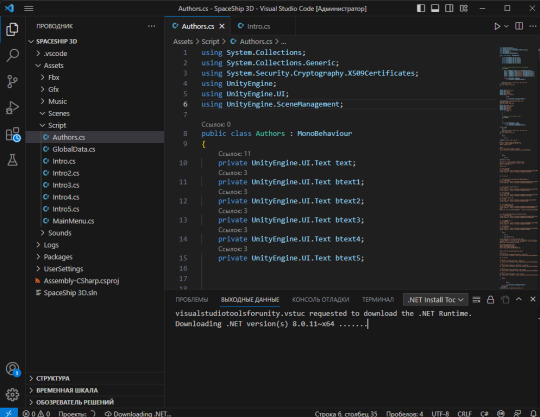Expand the Gfx folder
The image size is (540, 417).
click(95, 90)
